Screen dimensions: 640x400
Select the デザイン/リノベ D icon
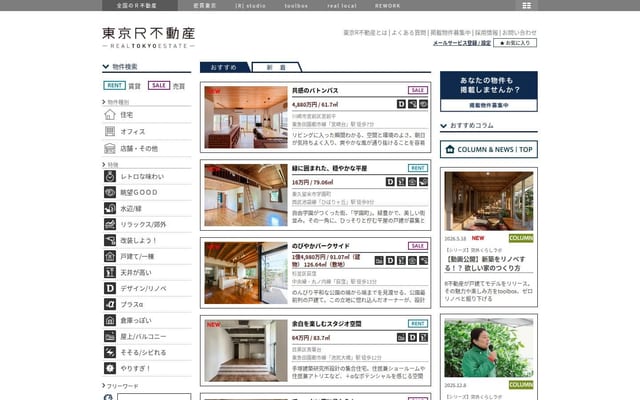110,288
